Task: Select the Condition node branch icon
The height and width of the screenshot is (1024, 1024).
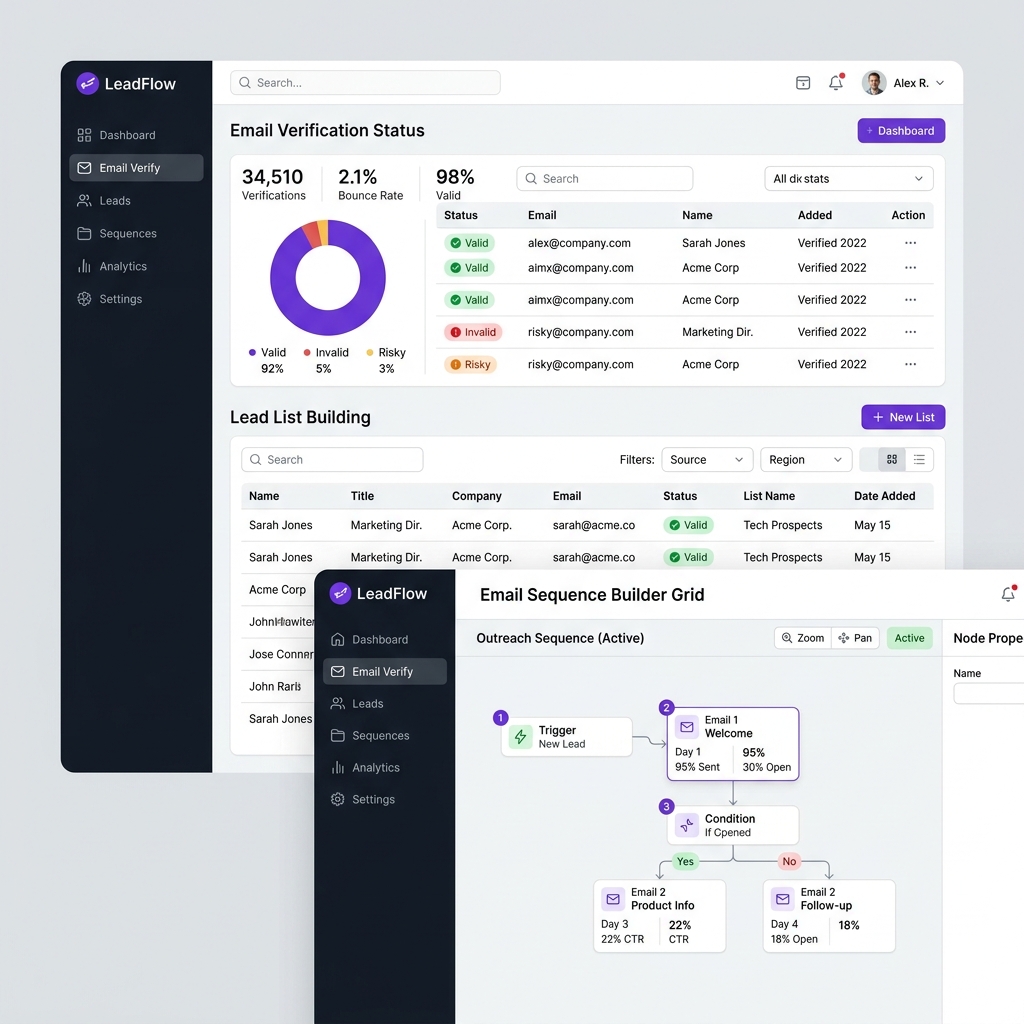Action: click(687, 825)
